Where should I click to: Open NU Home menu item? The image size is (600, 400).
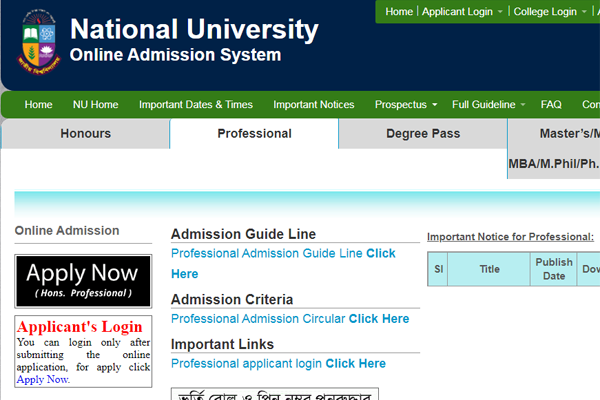click(96, 104)
